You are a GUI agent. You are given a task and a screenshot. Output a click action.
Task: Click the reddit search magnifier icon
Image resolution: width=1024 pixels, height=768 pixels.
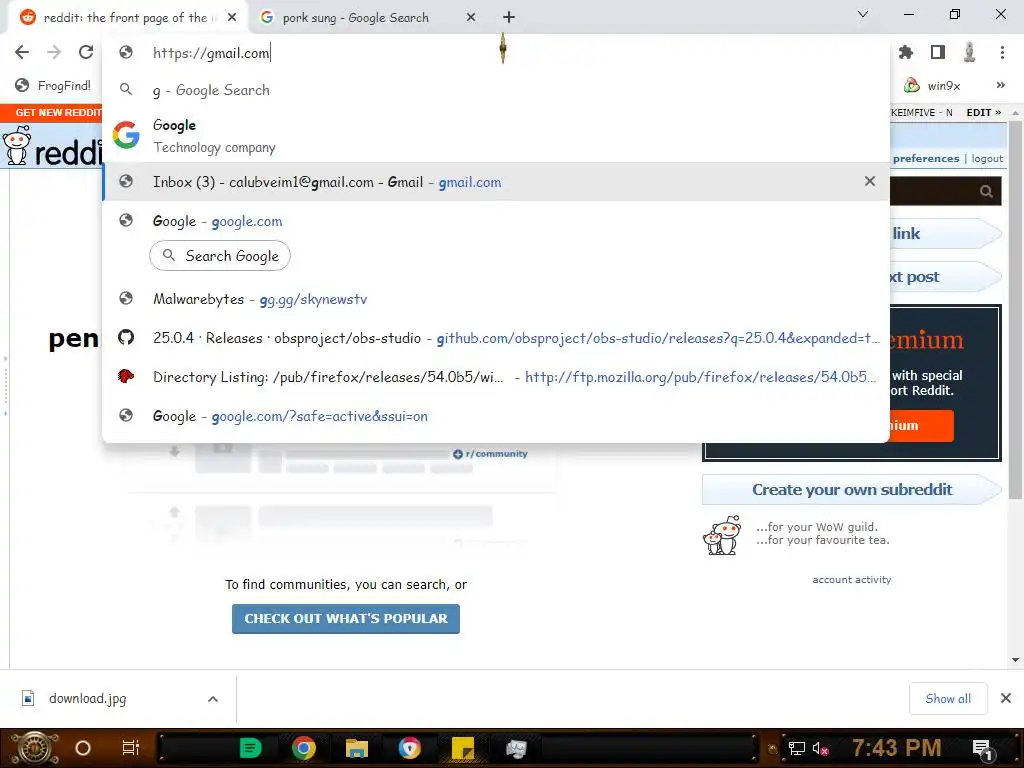point(986,191)
